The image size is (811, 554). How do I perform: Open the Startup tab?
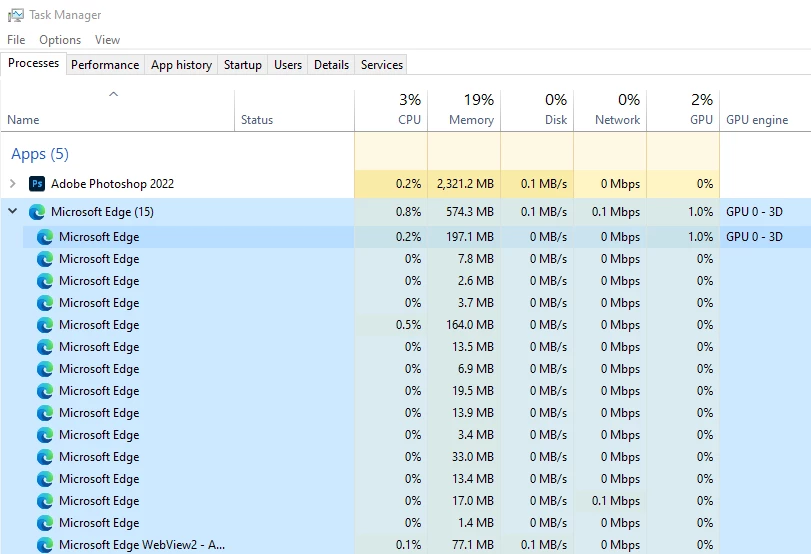pos(243,65)
